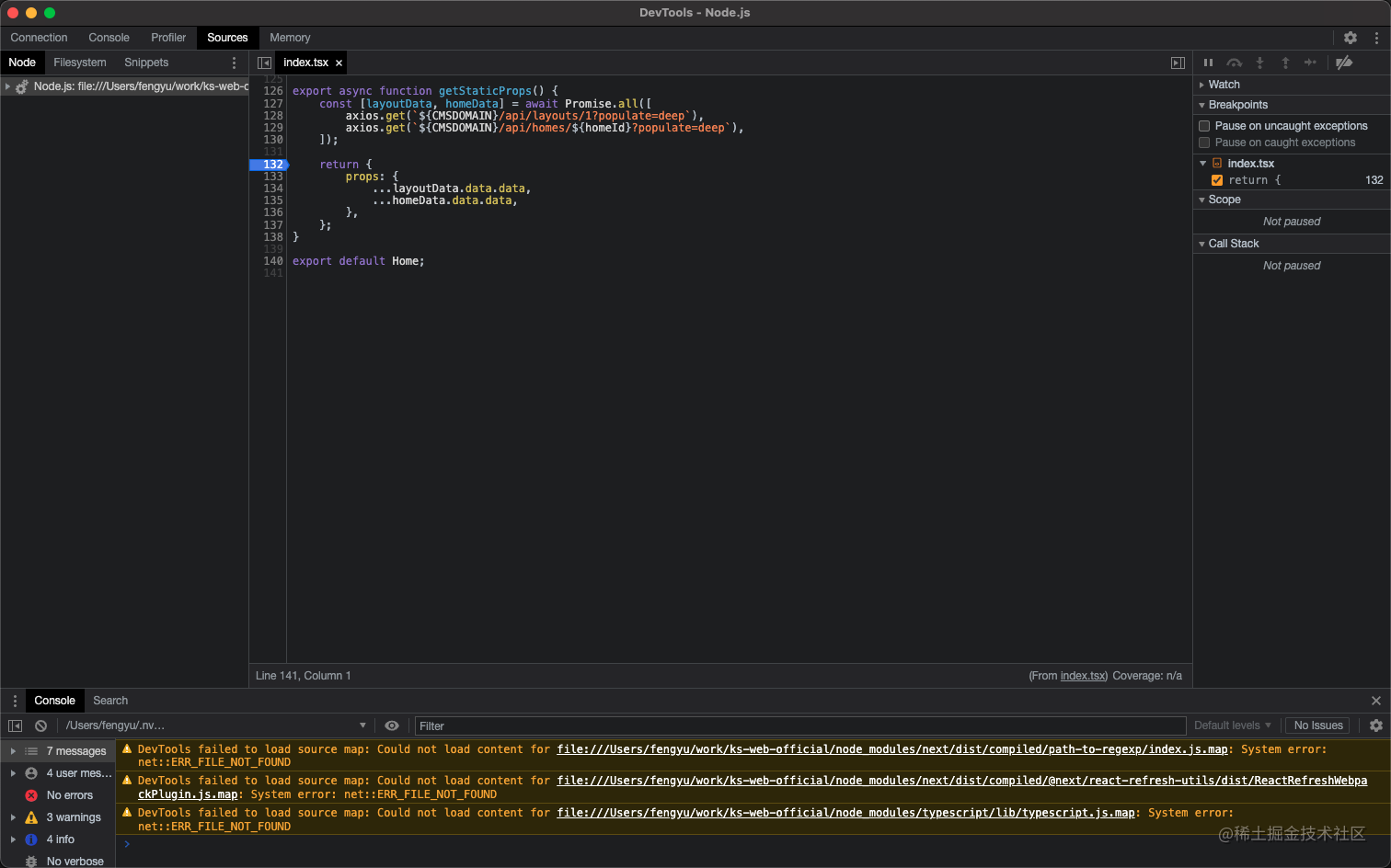
Task: Switch to the Search drawer tab
Action: click(x=110, y=701)
